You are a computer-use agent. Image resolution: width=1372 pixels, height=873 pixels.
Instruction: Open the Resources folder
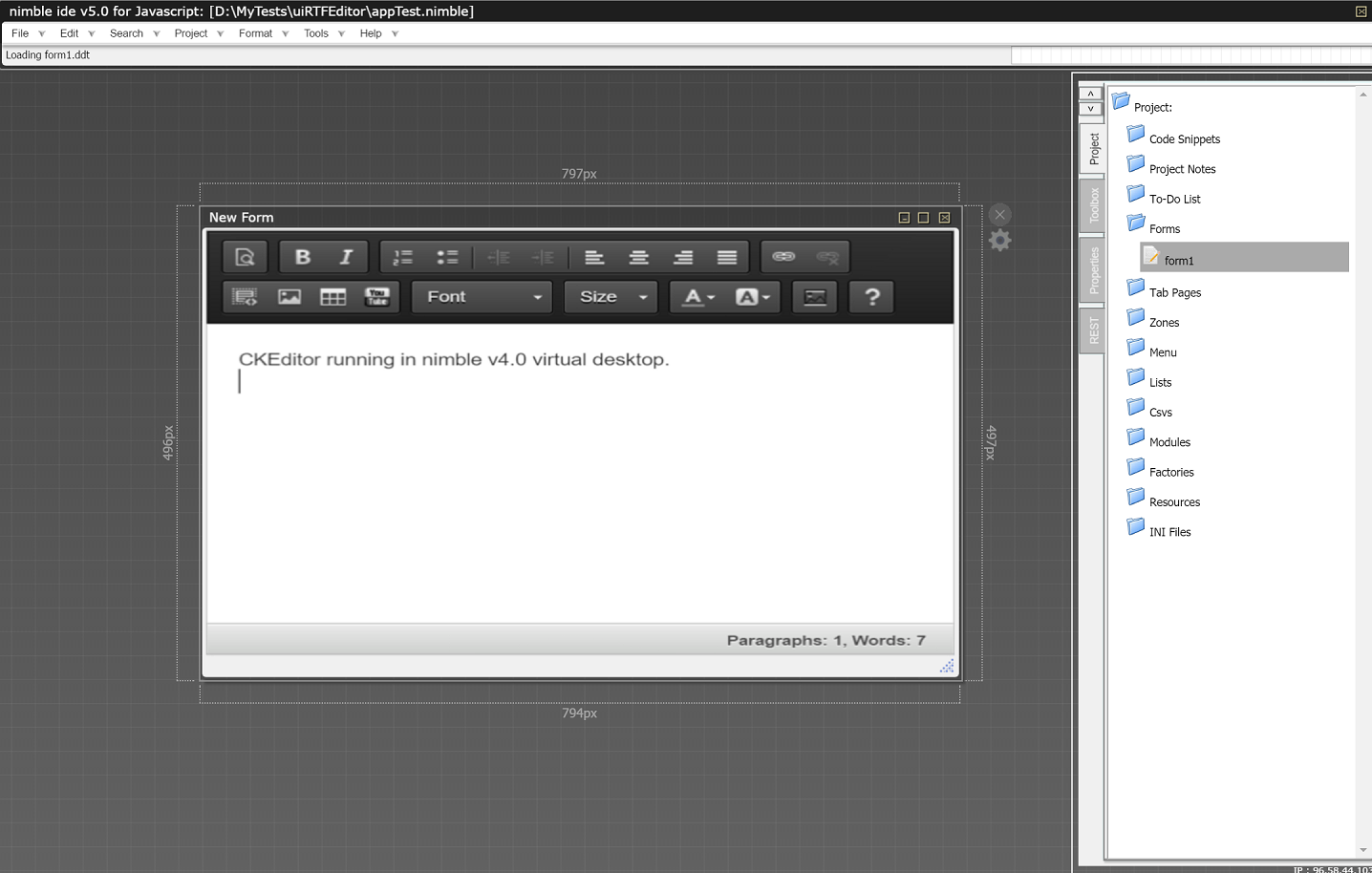pyautogui.click(x=1165, y=500)
